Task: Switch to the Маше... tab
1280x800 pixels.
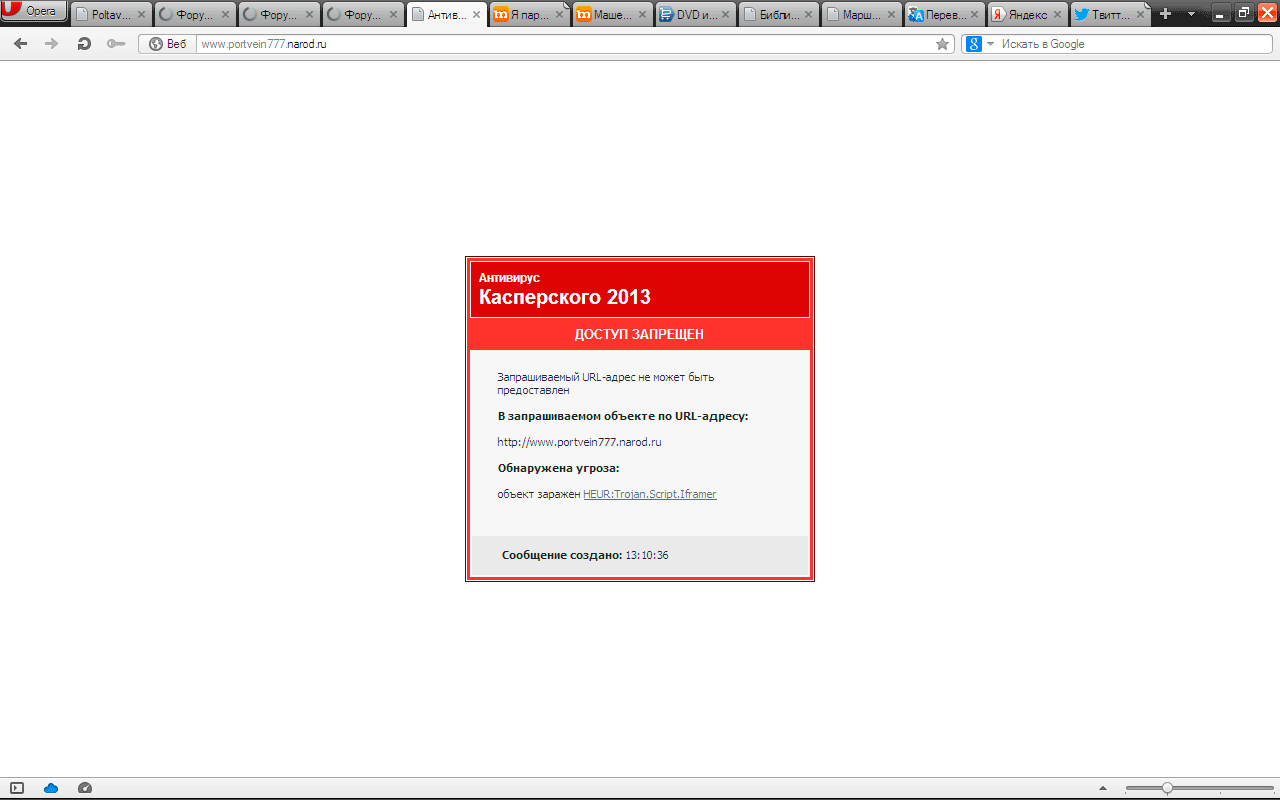Action: coord(614,15)
